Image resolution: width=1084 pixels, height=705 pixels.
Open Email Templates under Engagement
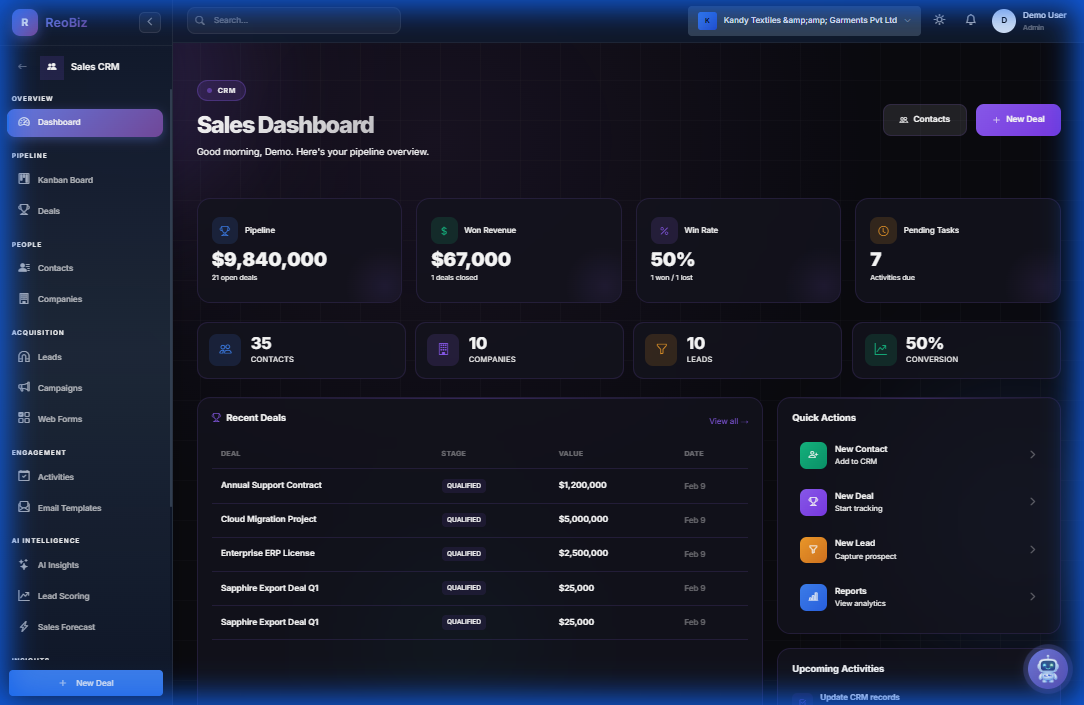pos(70,507)
